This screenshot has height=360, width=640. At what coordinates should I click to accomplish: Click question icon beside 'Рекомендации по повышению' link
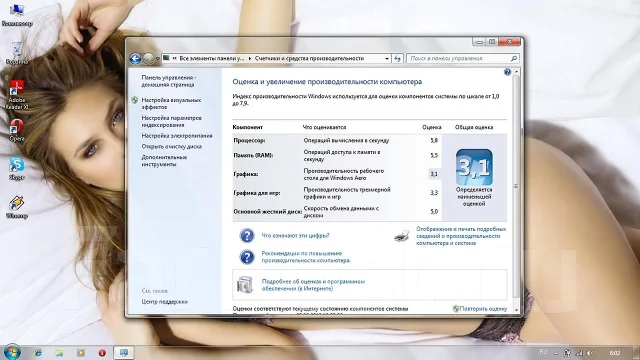point(247,257)
